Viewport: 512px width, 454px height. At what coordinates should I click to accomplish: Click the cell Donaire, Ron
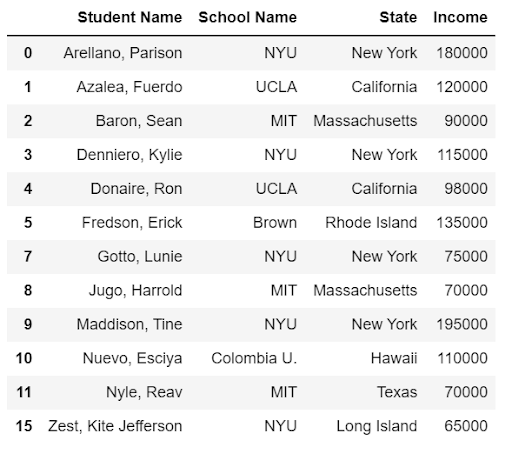[x=136, y=189]
